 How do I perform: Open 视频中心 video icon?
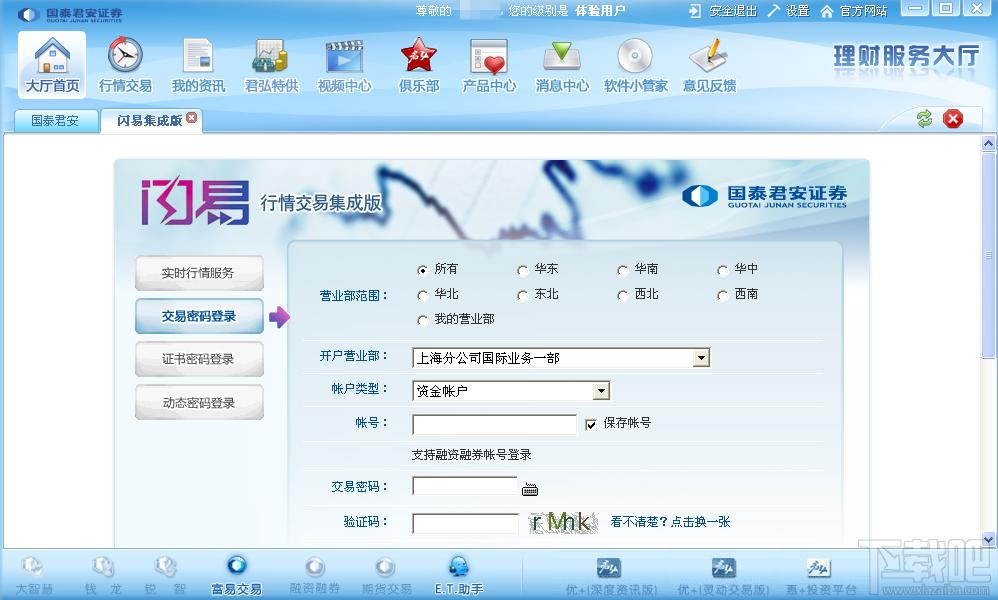[344, 64]
